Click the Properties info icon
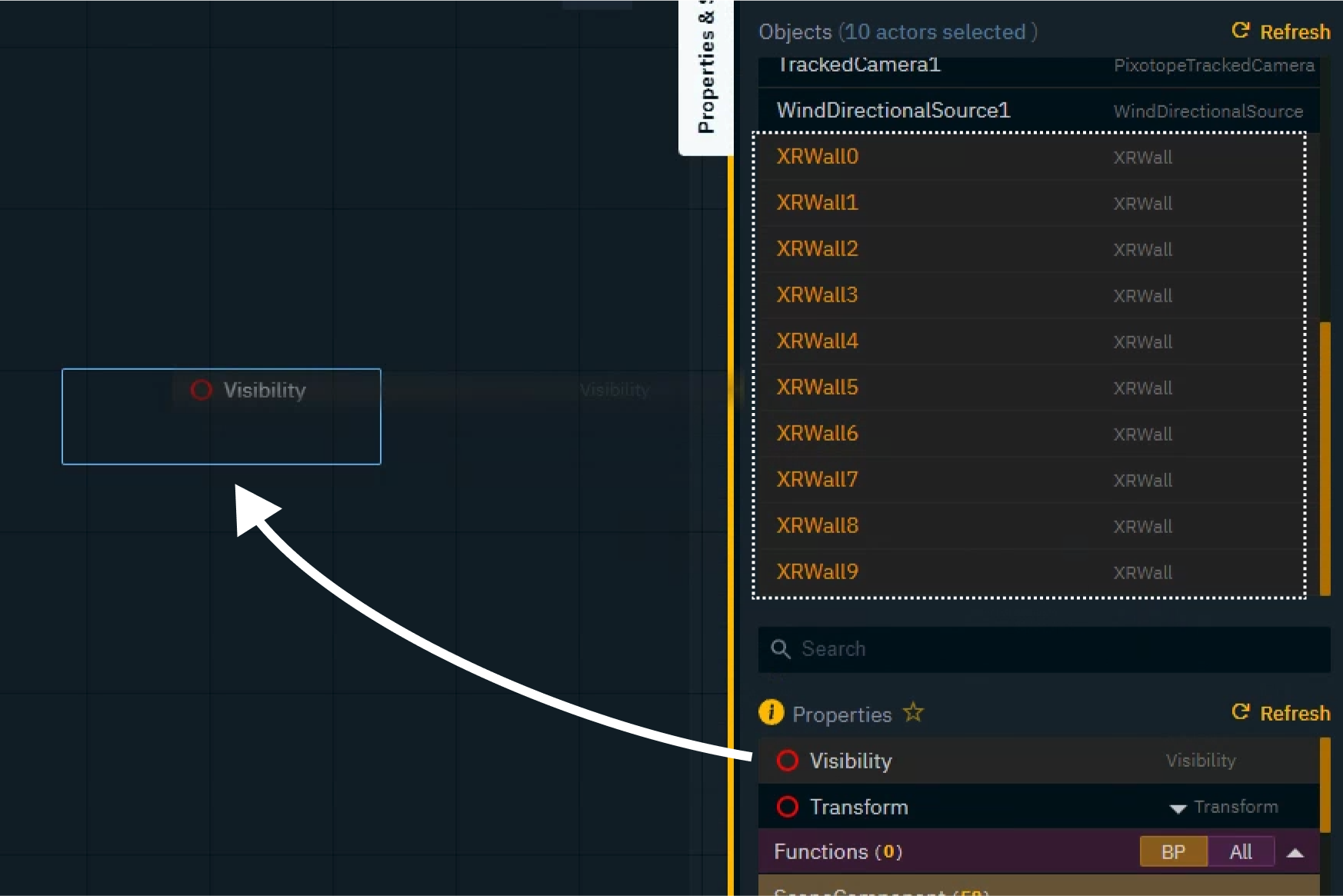The image size is (1343, 896). pos(771,713)
